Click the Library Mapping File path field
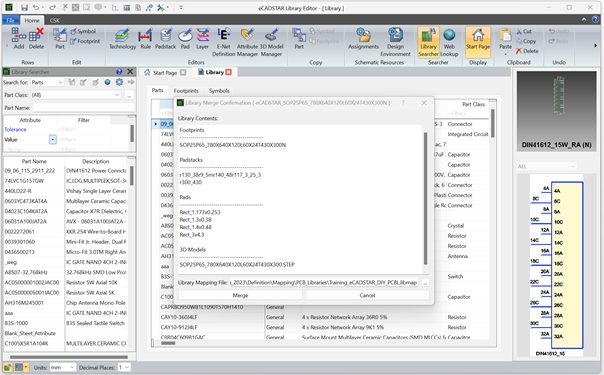 [324, 283]
